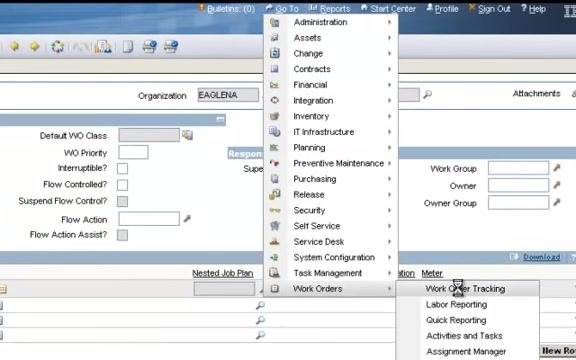This screenshot has width=576, height=360.
Task: Click the Financial module icon
Action: click(274, 85)
